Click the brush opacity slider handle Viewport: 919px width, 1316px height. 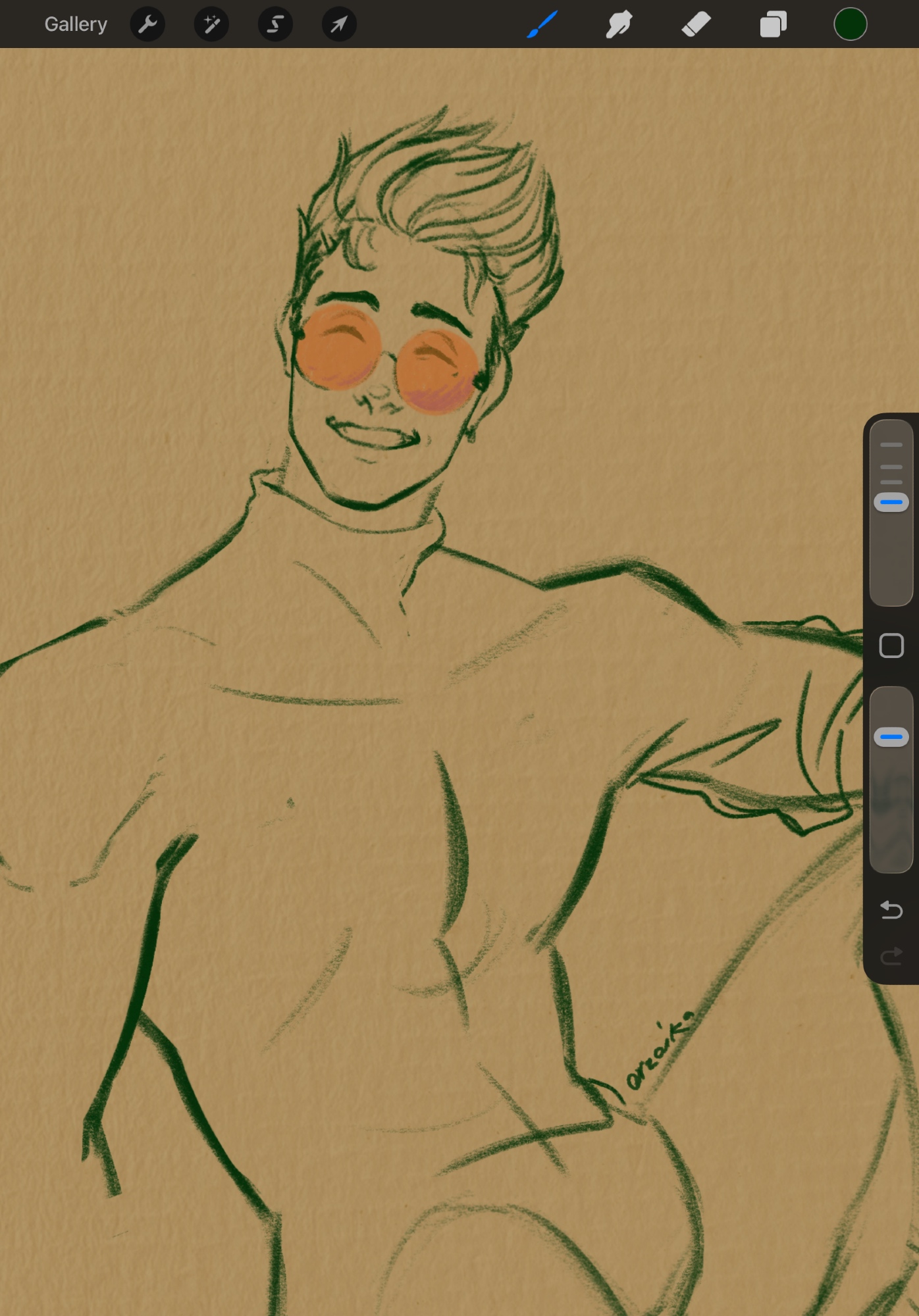[x=891, y=737]
